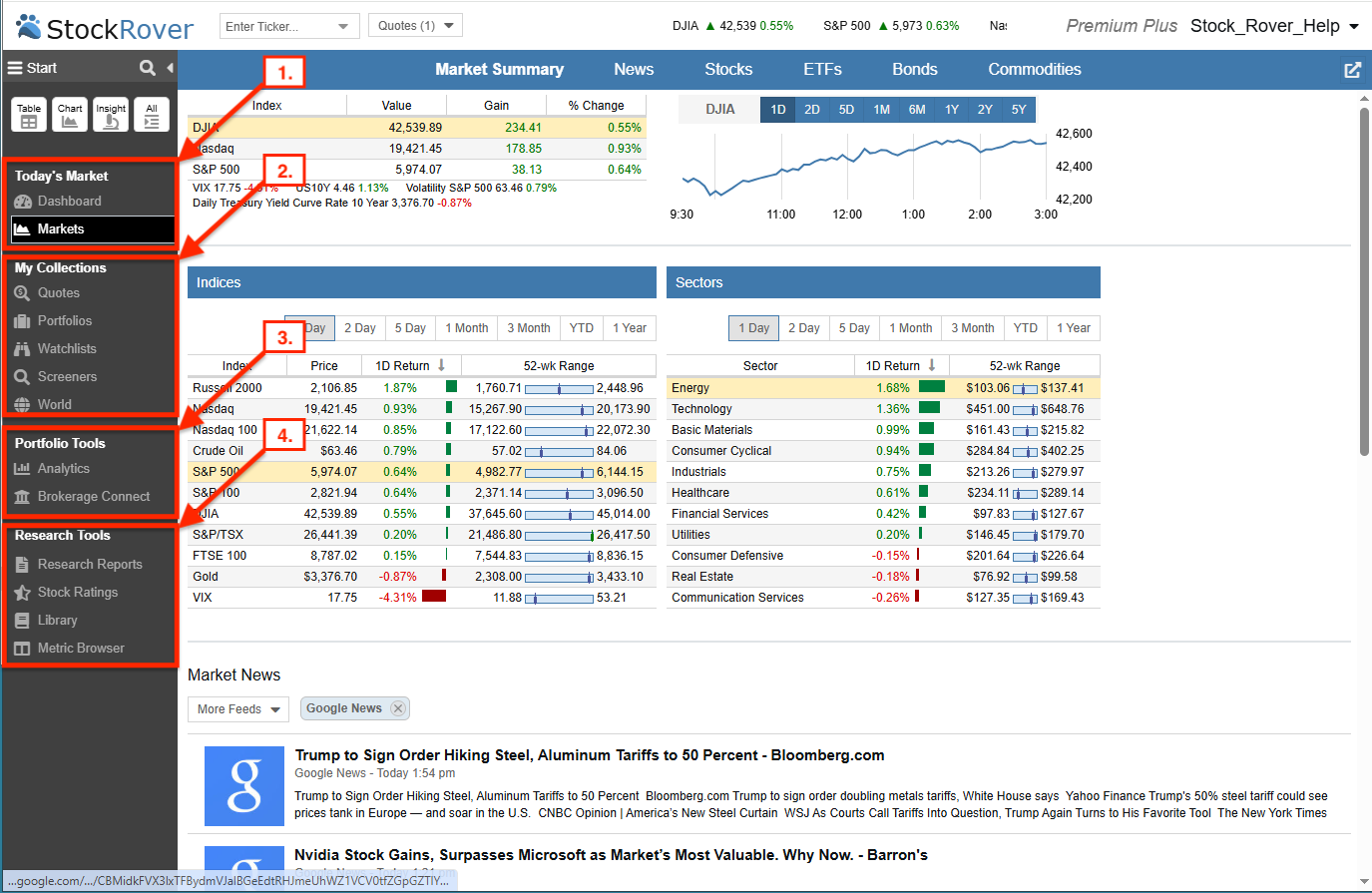This screenshot has width=1372, height=893.
Task: Set Sectors period to 1 Year
Action: [x=1074, y=328]
